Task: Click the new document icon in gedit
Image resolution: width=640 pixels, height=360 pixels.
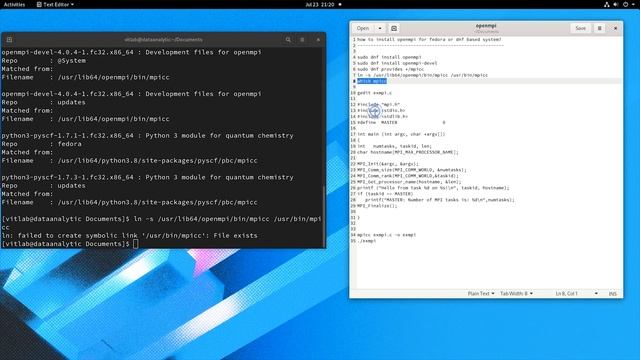Action: point(394,28)
